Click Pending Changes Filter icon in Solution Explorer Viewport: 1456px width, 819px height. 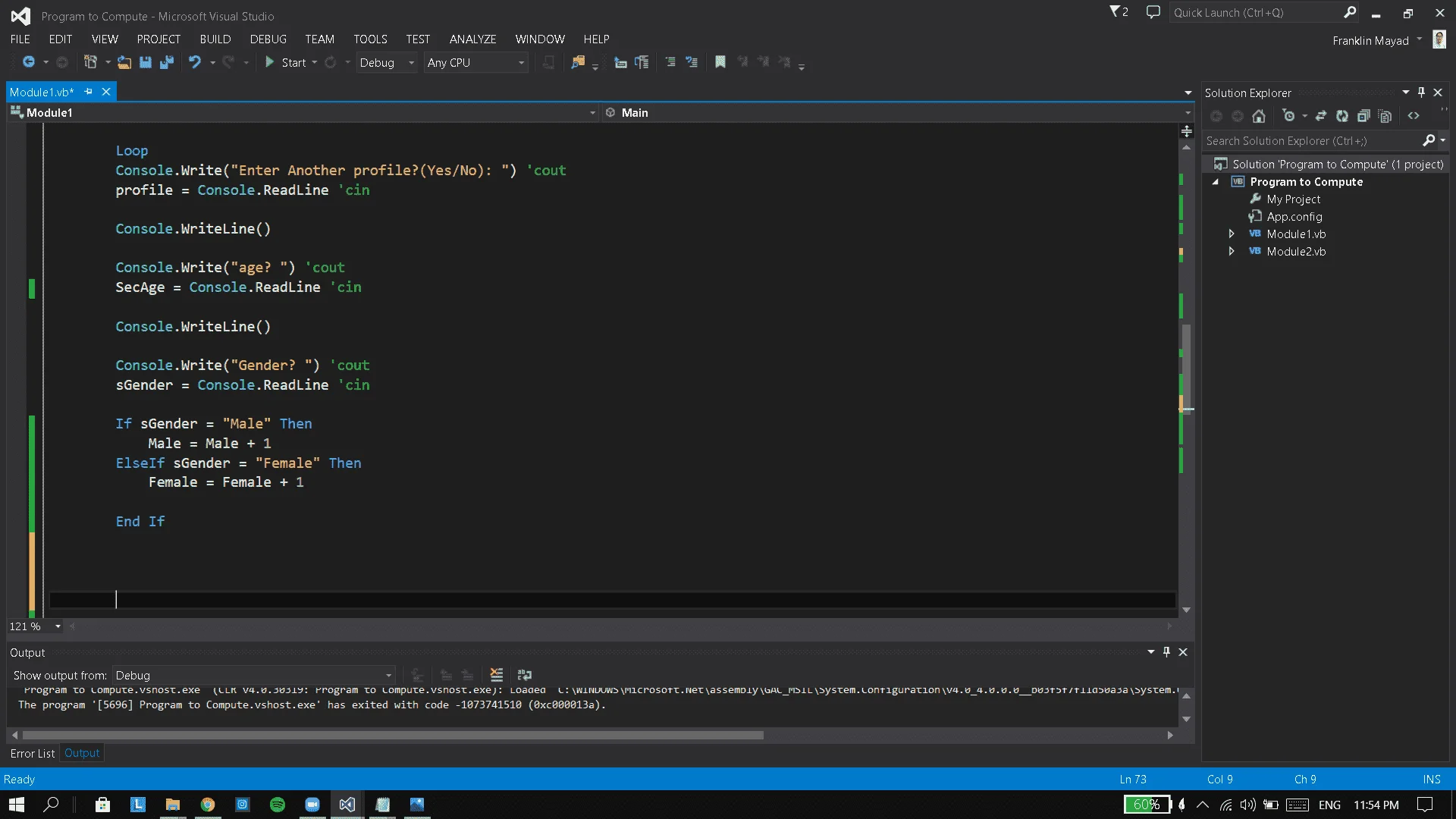tap(1288, 116)
